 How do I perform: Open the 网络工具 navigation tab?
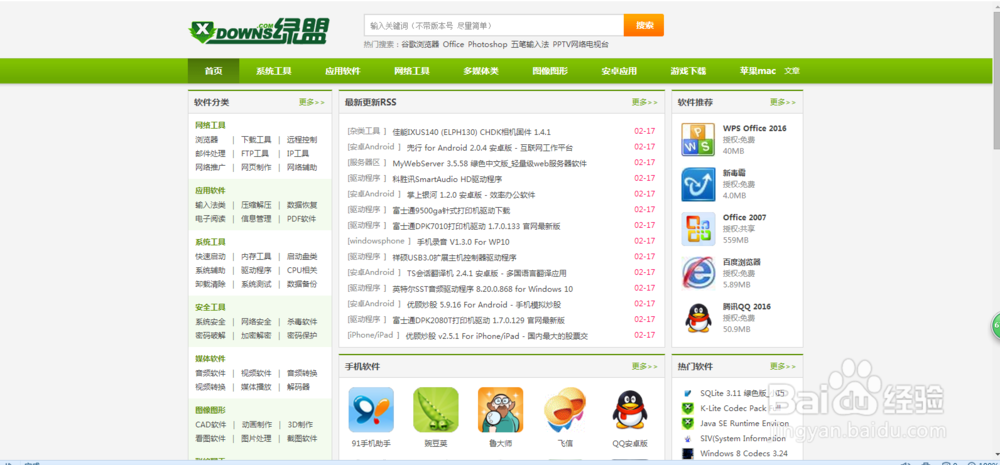point(412,71)
